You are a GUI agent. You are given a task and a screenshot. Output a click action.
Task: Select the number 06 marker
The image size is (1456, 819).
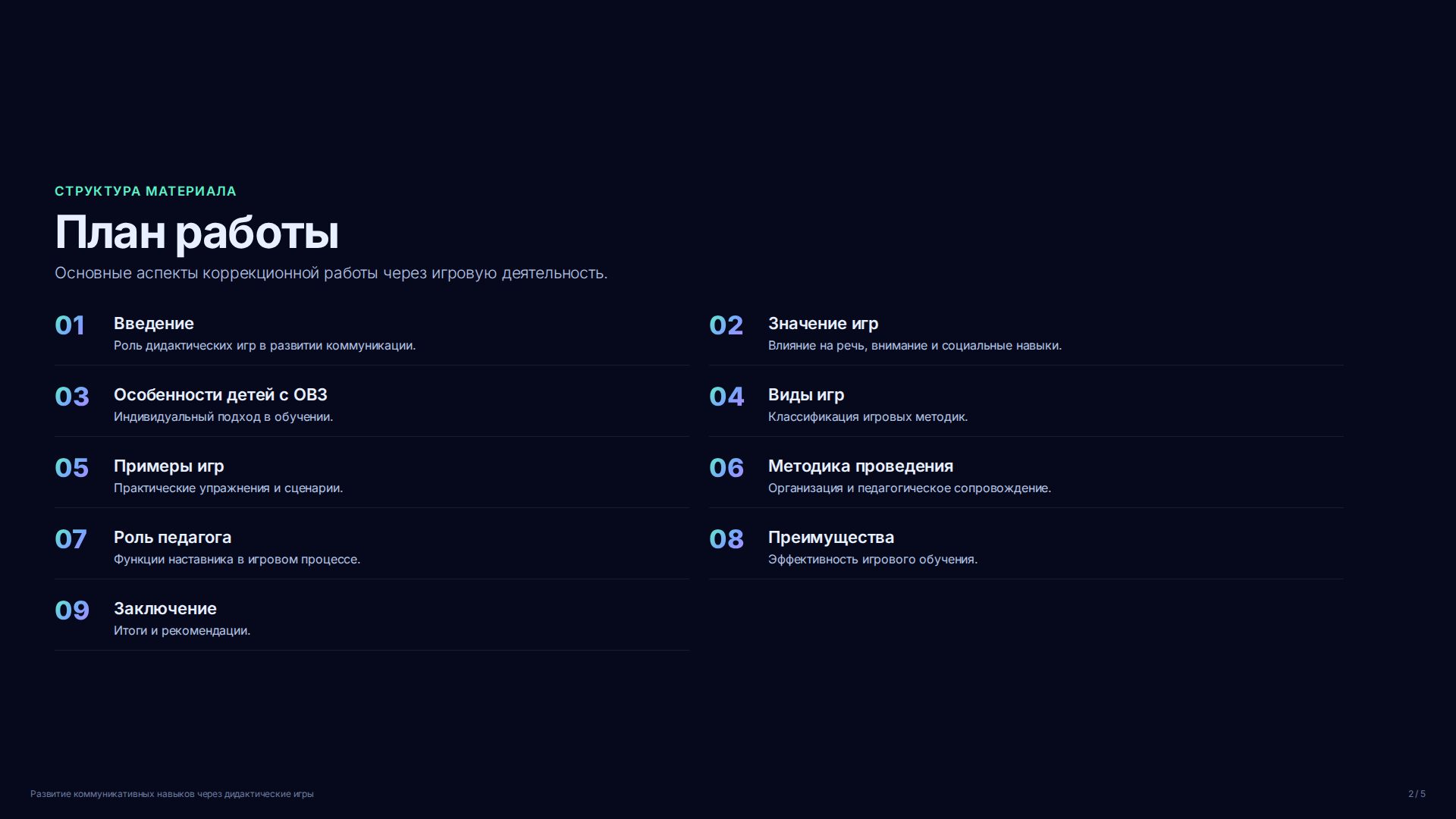726,468
